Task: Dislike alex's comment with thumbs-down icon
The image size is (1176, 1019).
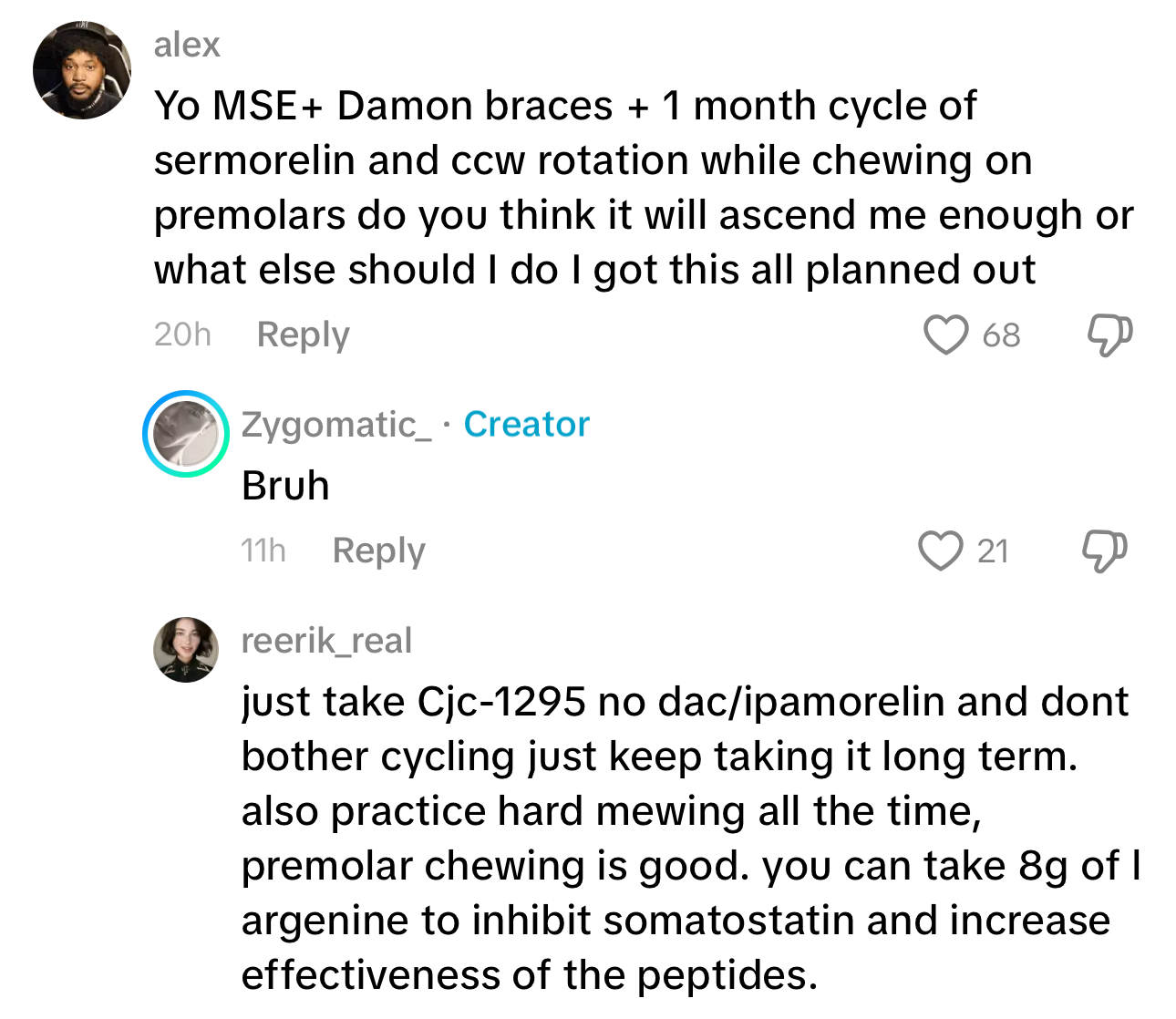Action: pos(1109,335)
